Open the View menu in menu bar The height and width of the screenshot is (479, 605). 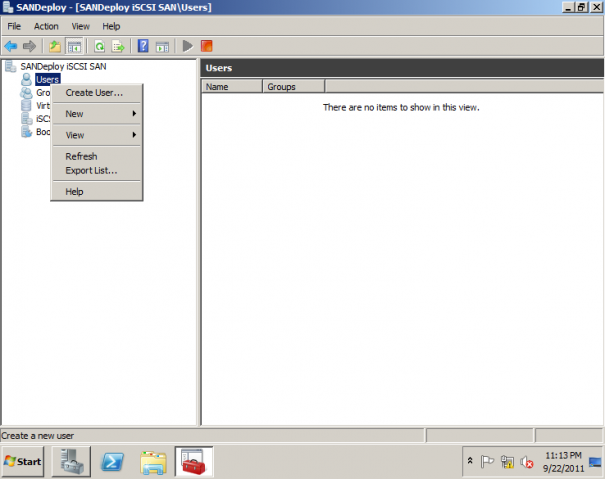(81, 26)
